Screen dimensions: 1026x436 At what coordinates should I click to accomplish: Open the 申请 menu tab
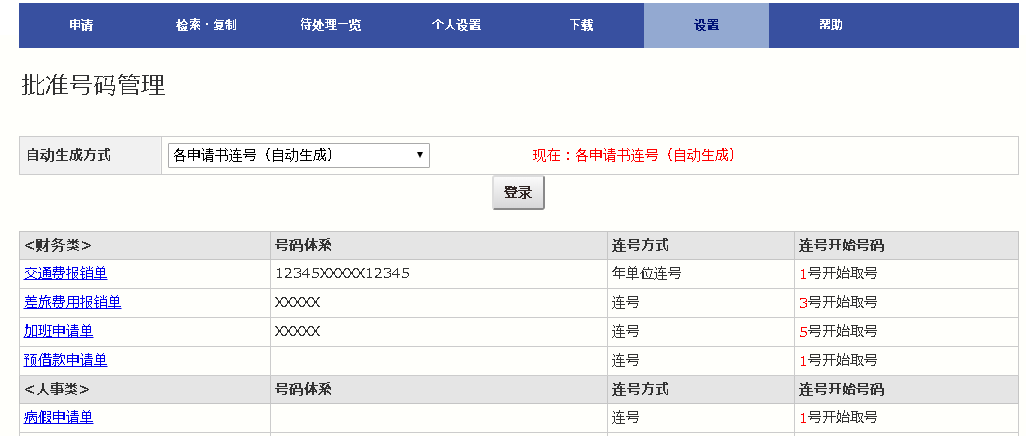[81, 25]
